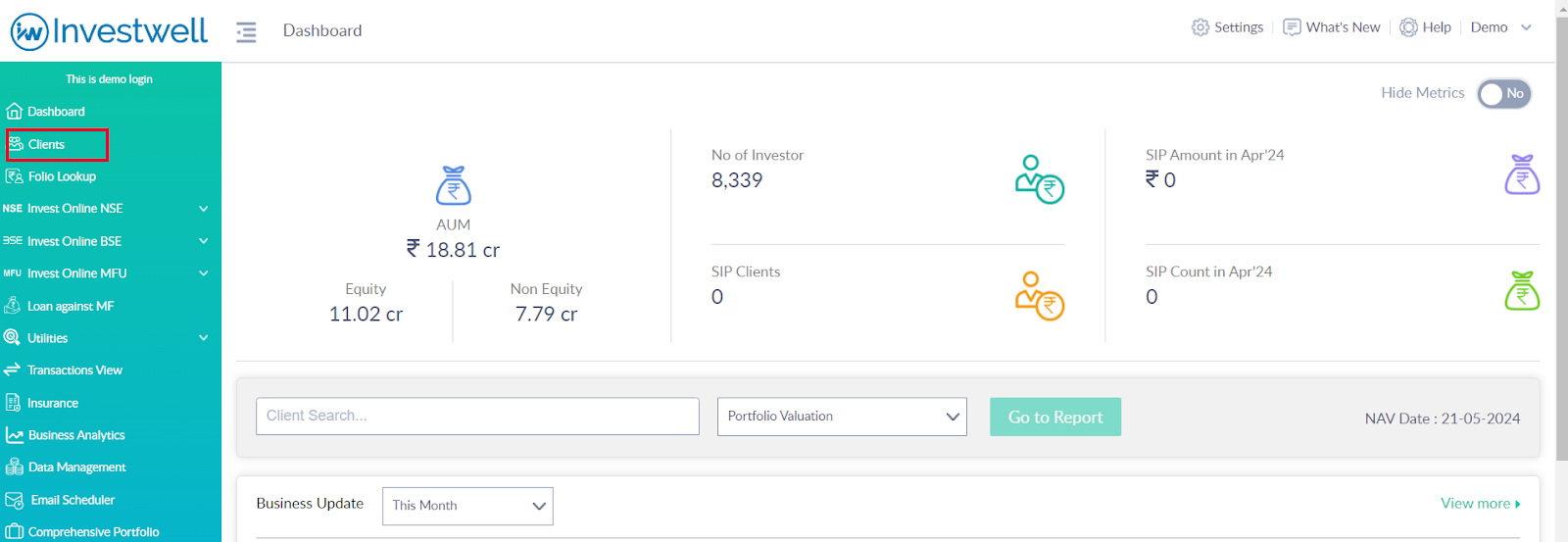Click the Business Analytics chart icon
The height and width of the screenshot is (542, 1568).
point(15,435)
